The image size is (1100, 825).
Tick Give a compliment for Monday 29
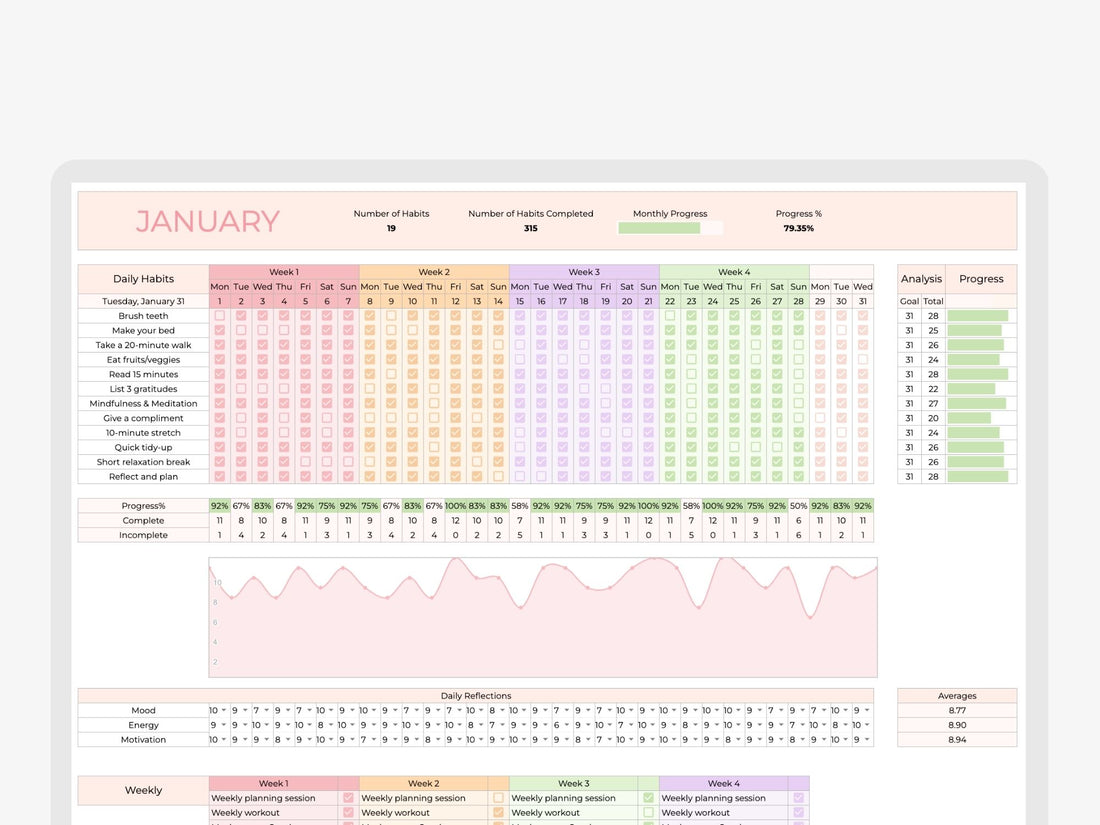820,418
